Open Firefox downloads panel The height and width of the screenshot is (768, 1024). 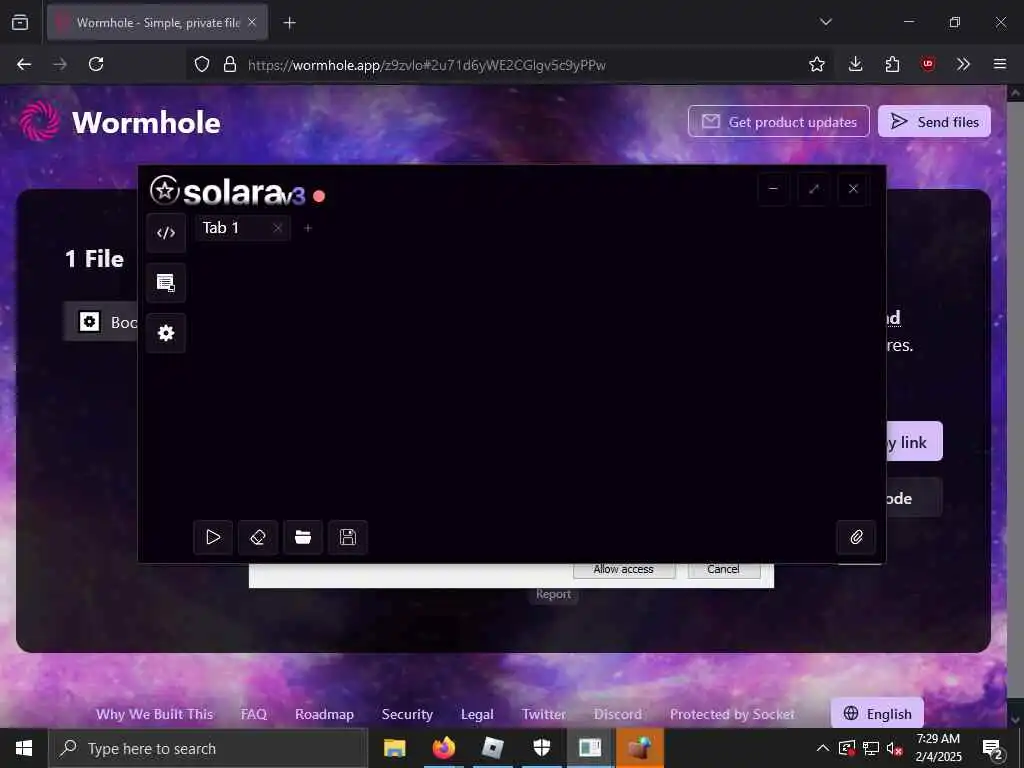click(x=856, y=64)
